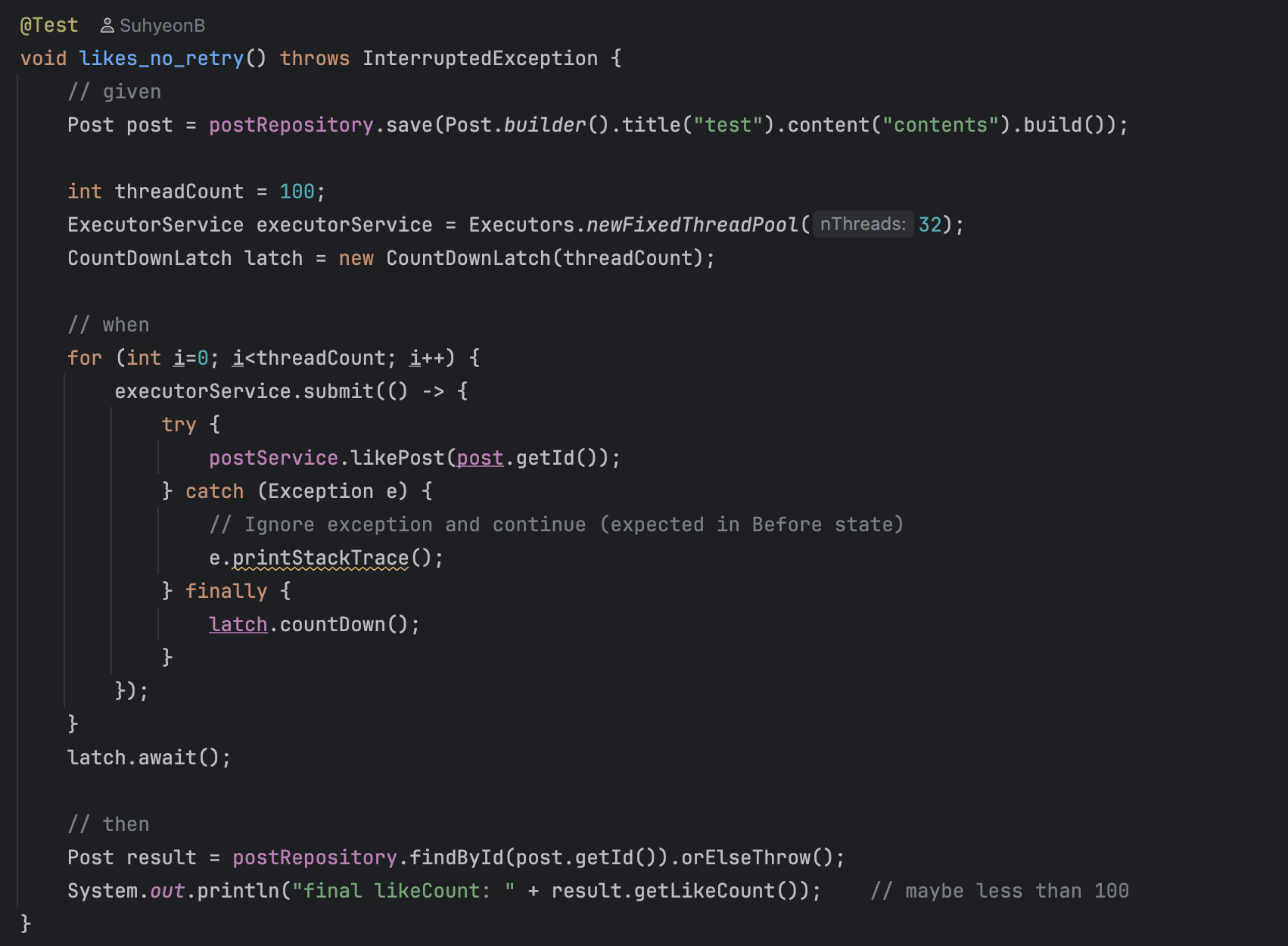The image size is (1288, 946).
Task: Click the builder method call
Action: pyautogui.click(x=545, y=125)
